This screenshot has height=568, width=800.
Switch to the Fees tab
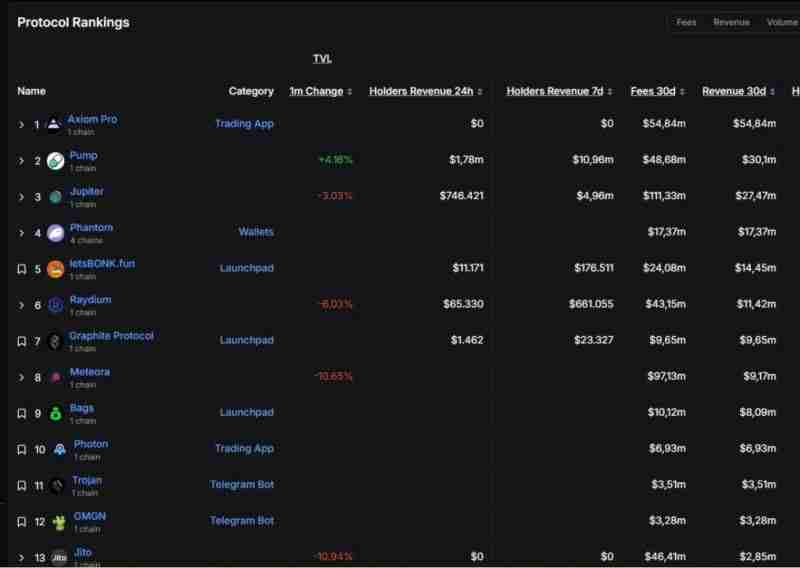[686, 22]
